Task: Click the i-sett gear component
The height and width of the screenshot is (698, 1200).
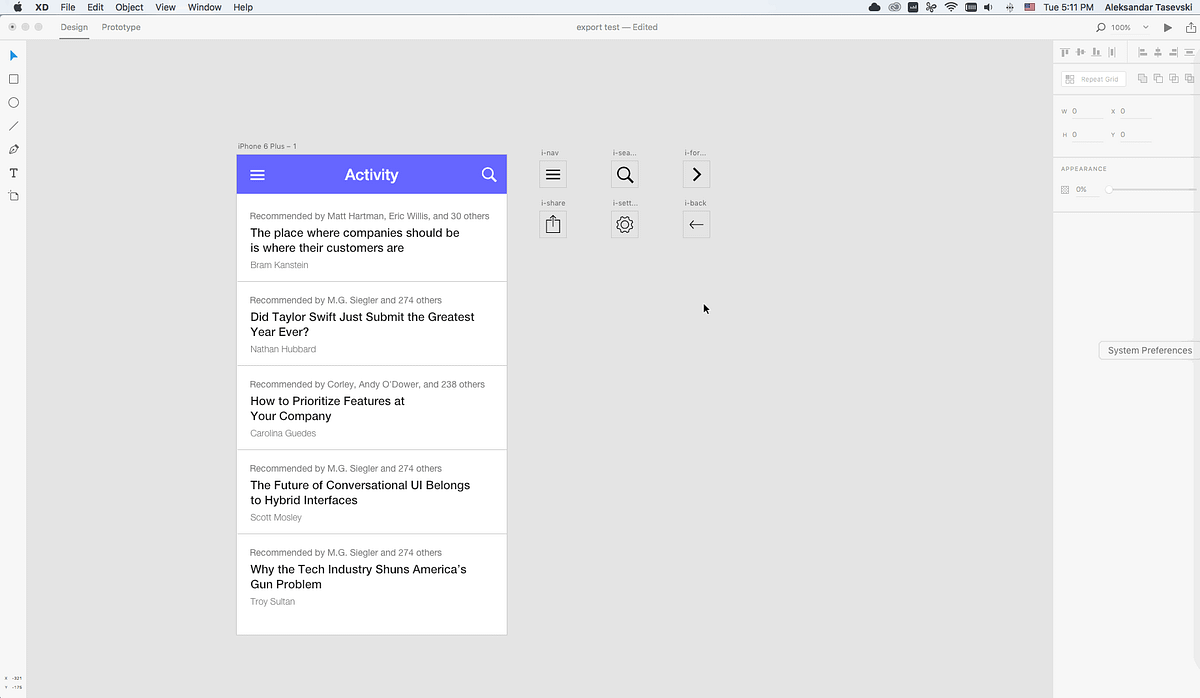Action: pyautogui.click(x=624, y=224)
